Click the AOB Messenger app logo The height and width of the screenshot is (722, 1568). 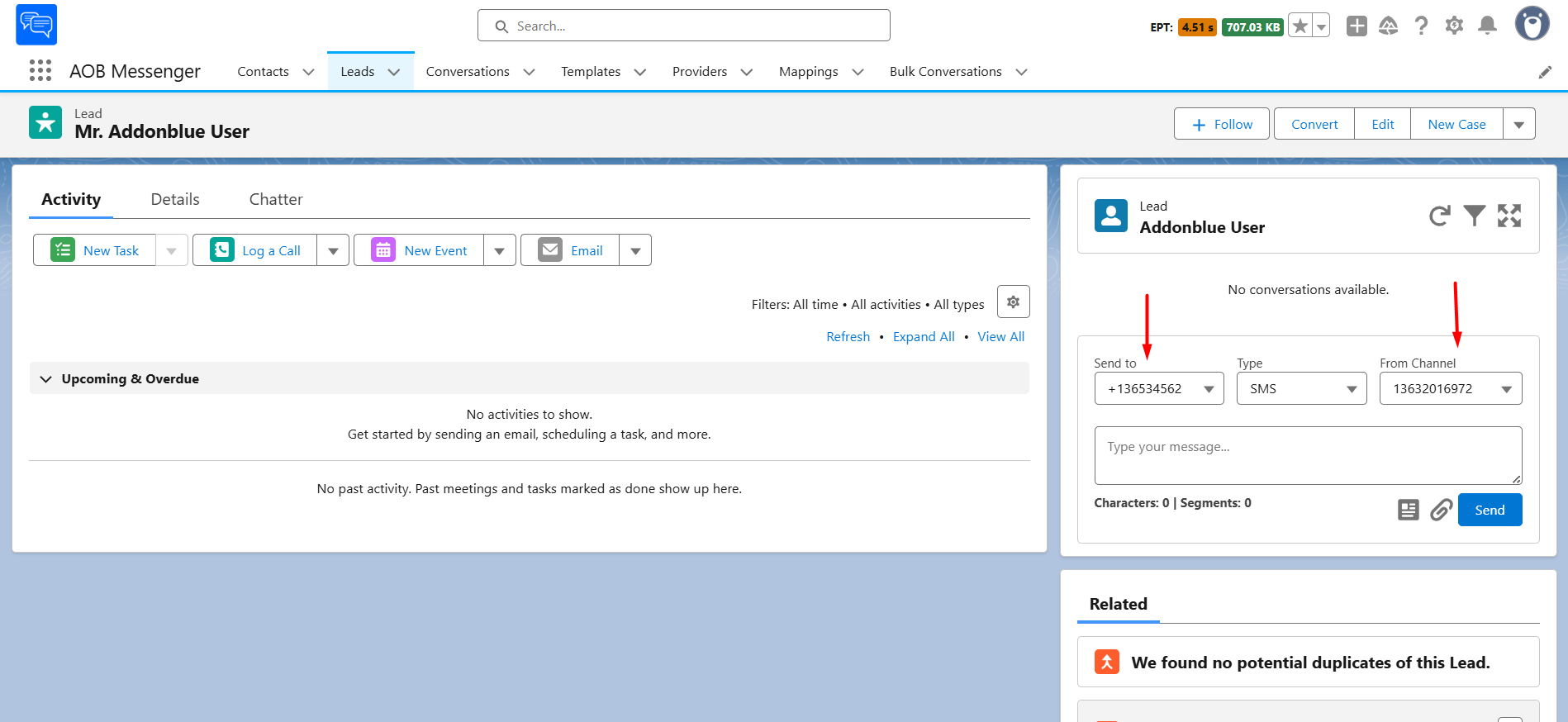click(36, 25)
